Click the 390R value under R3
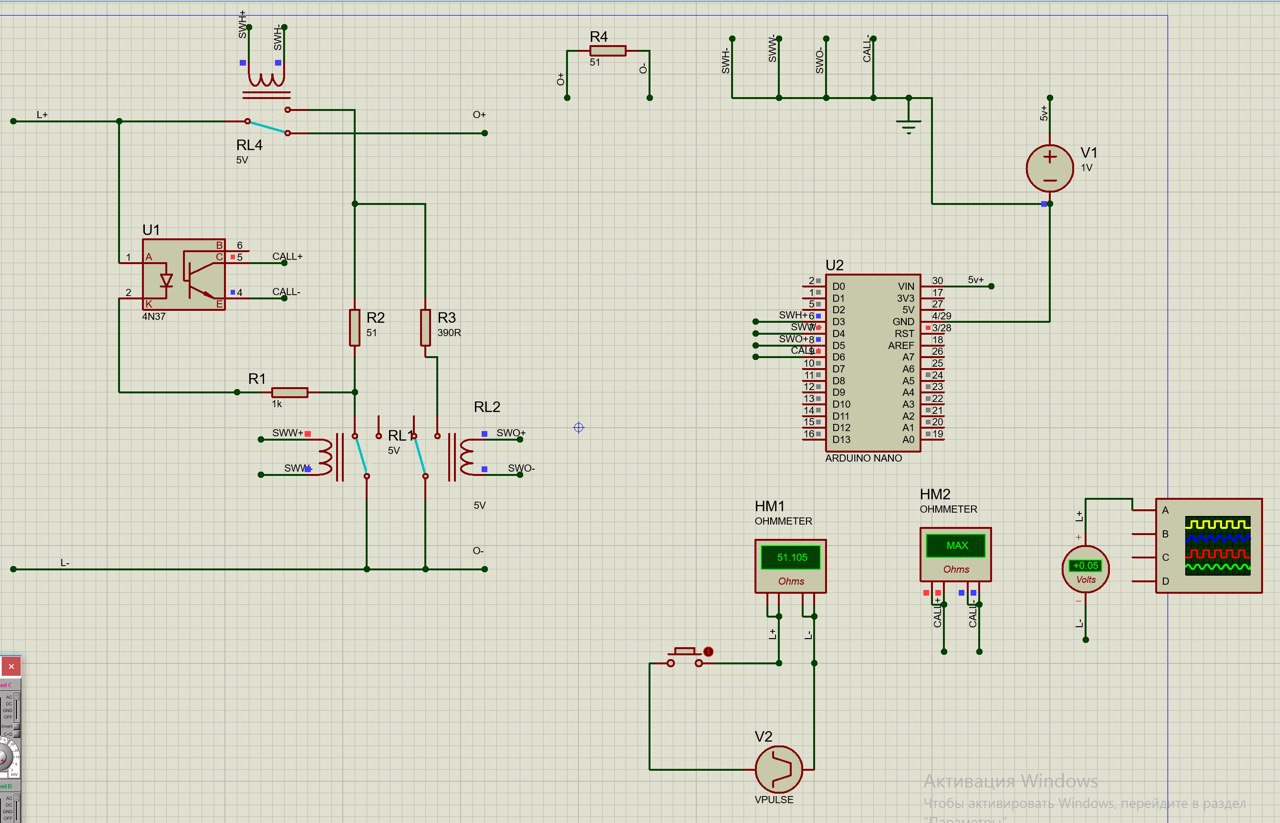 tap(448, 333)
